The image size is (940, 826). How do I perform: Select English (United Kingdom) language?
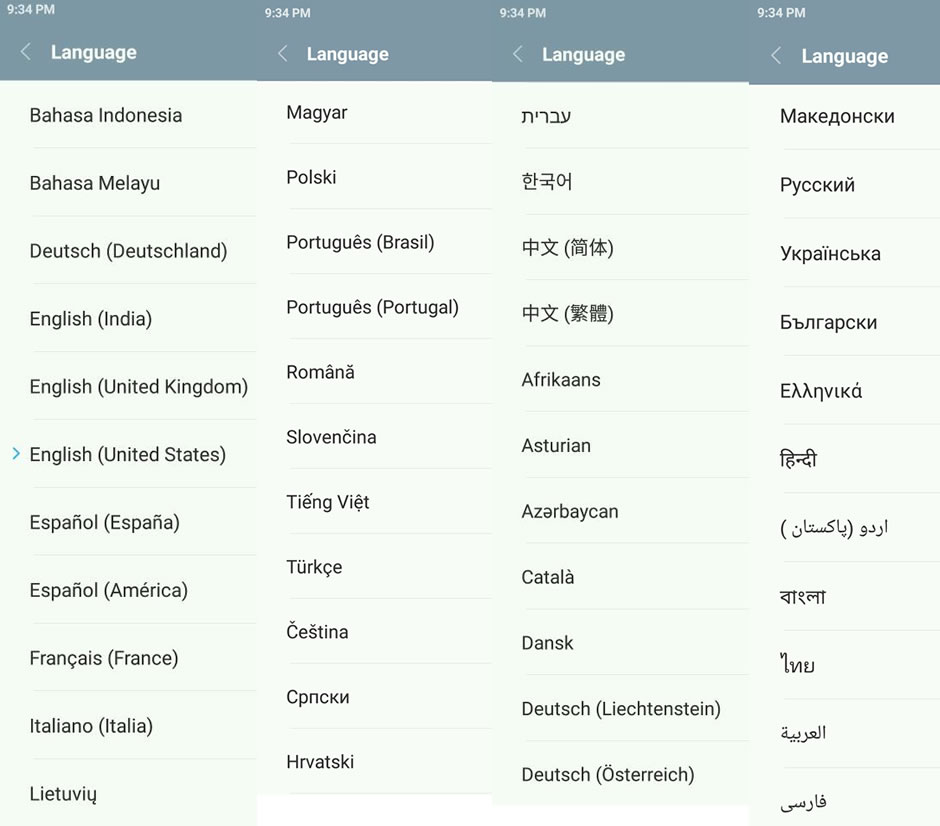pos(138,387)
